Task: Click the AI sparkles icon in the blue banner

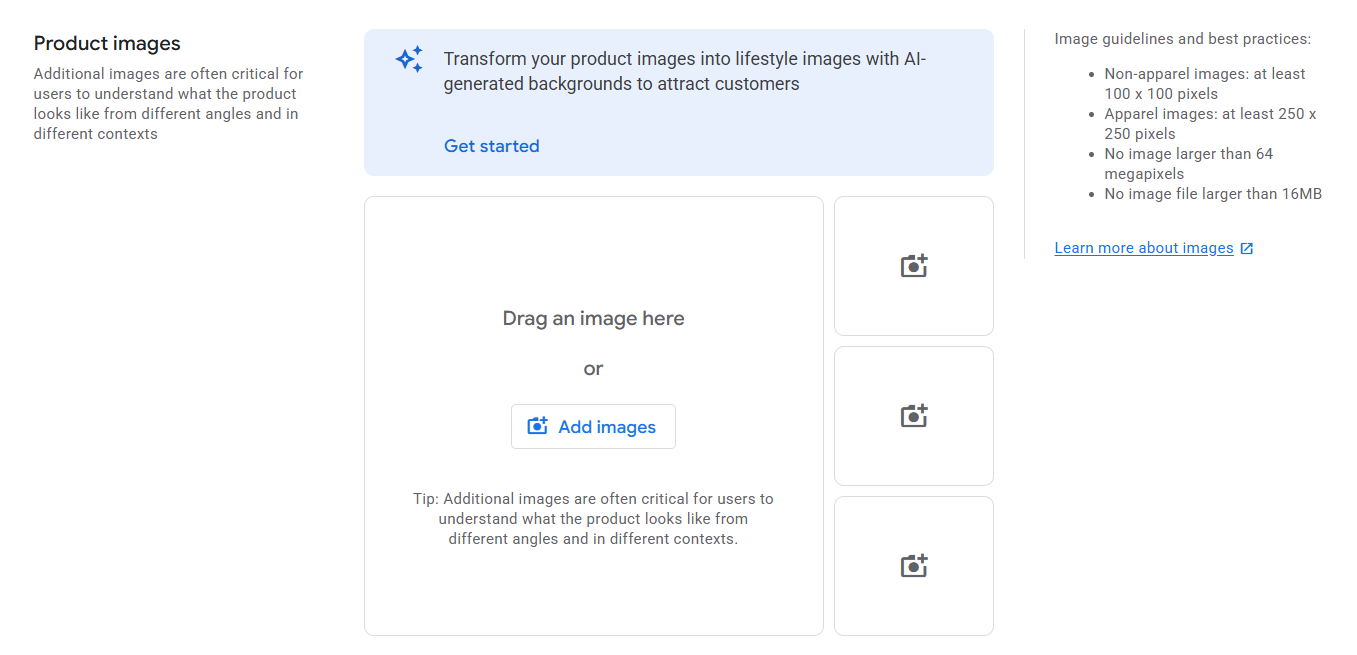Action: 409,60
